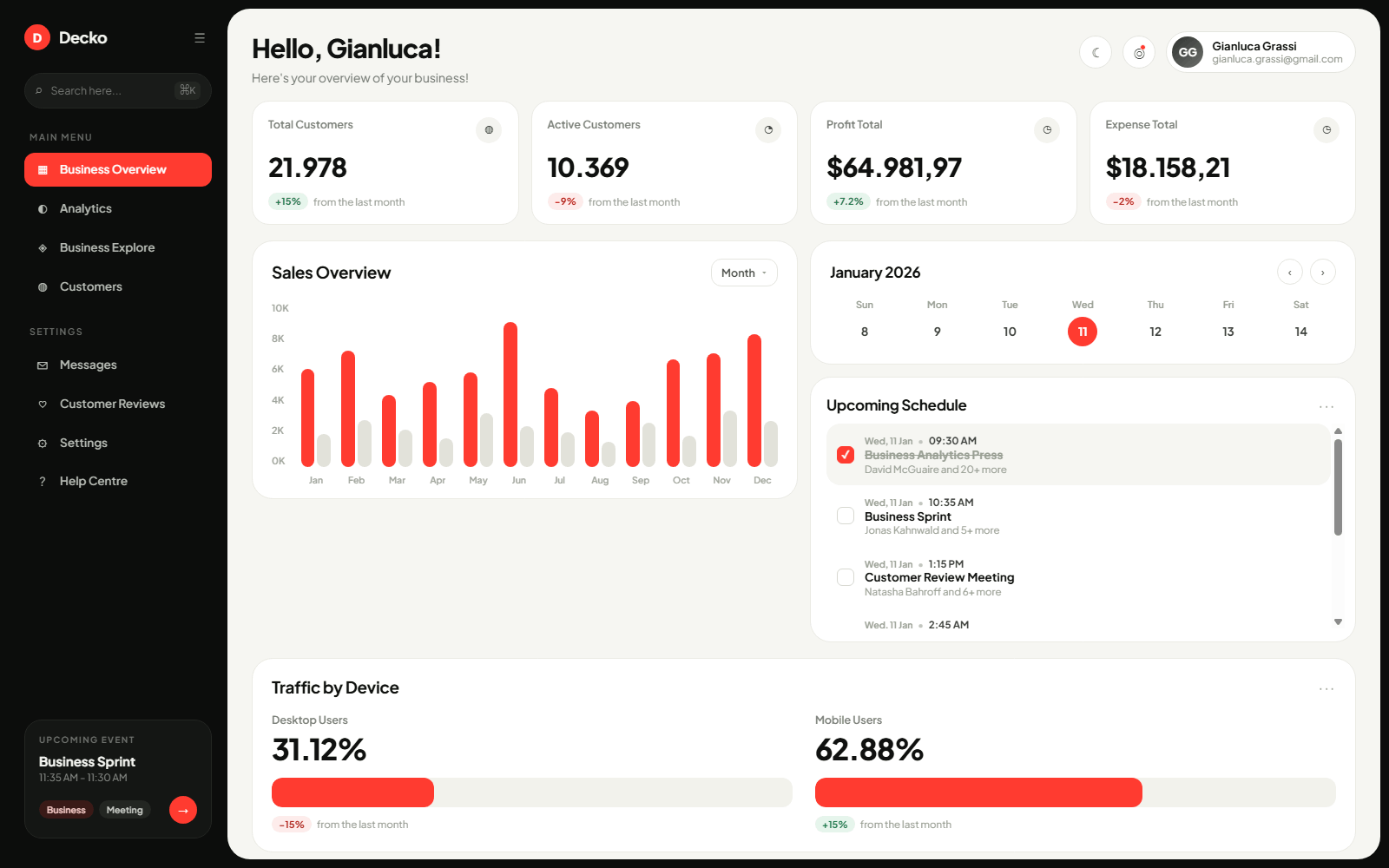Open Business Overview menu item
This screenshot has width=1389, height=868.
tap(118, 169)
